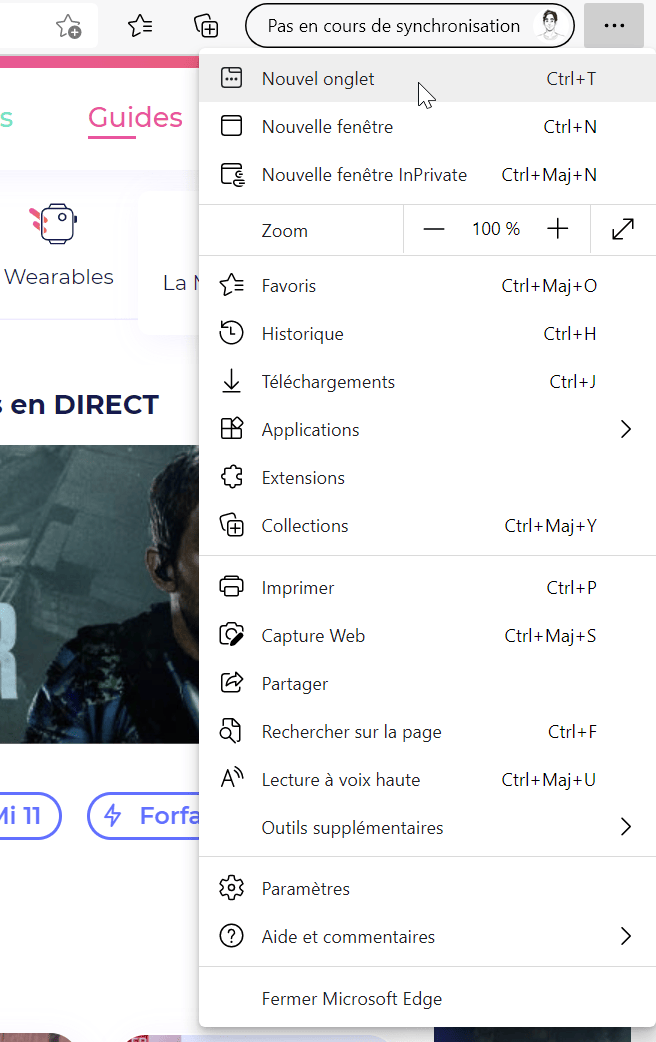Screen dimensions: 656x1042
Task: Open the Favorites toolbar icon
Action: point(140,26)
